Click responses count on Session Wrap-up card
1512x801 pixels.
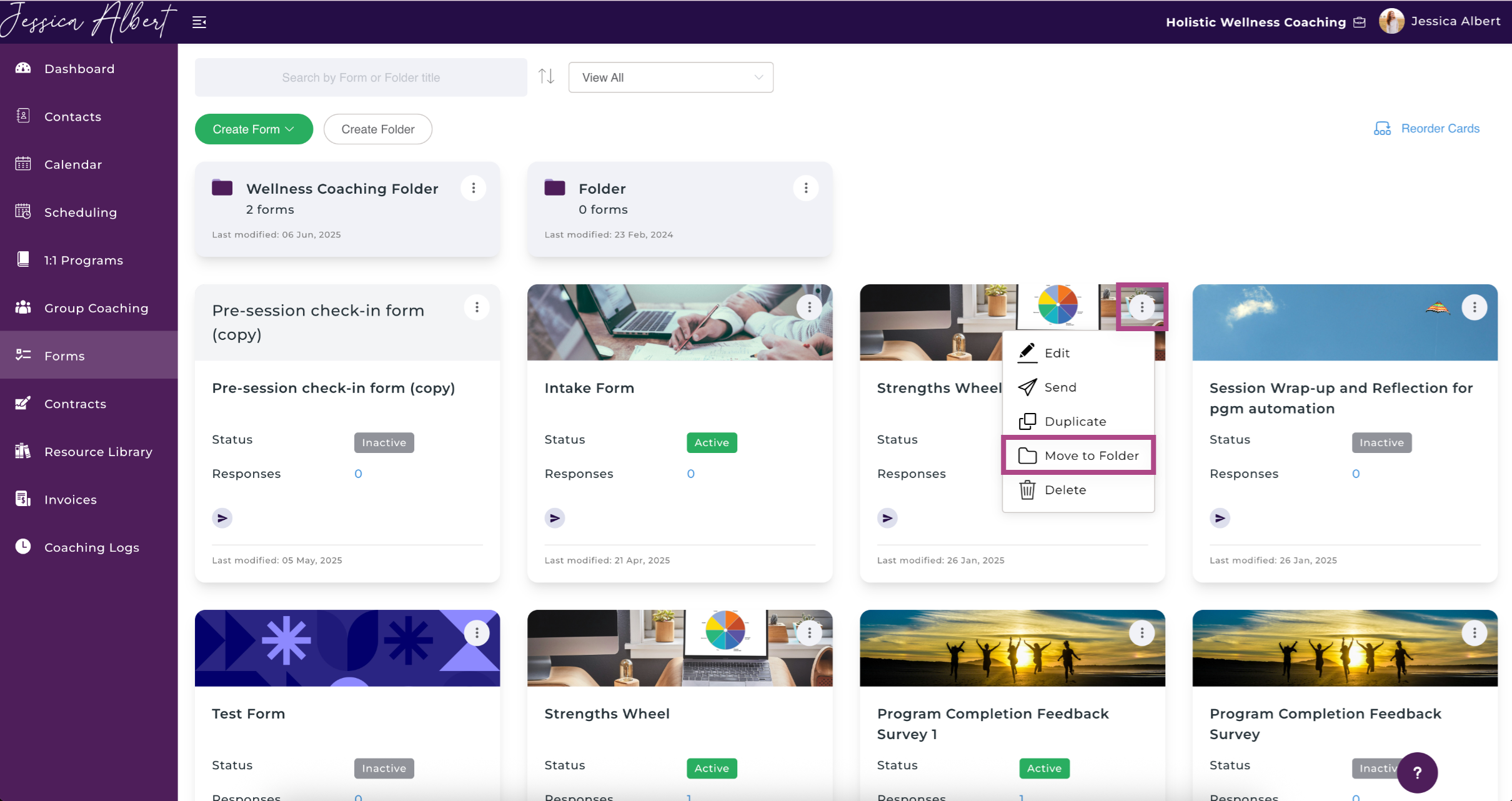pyautogui.click(x=1356, y=474)
